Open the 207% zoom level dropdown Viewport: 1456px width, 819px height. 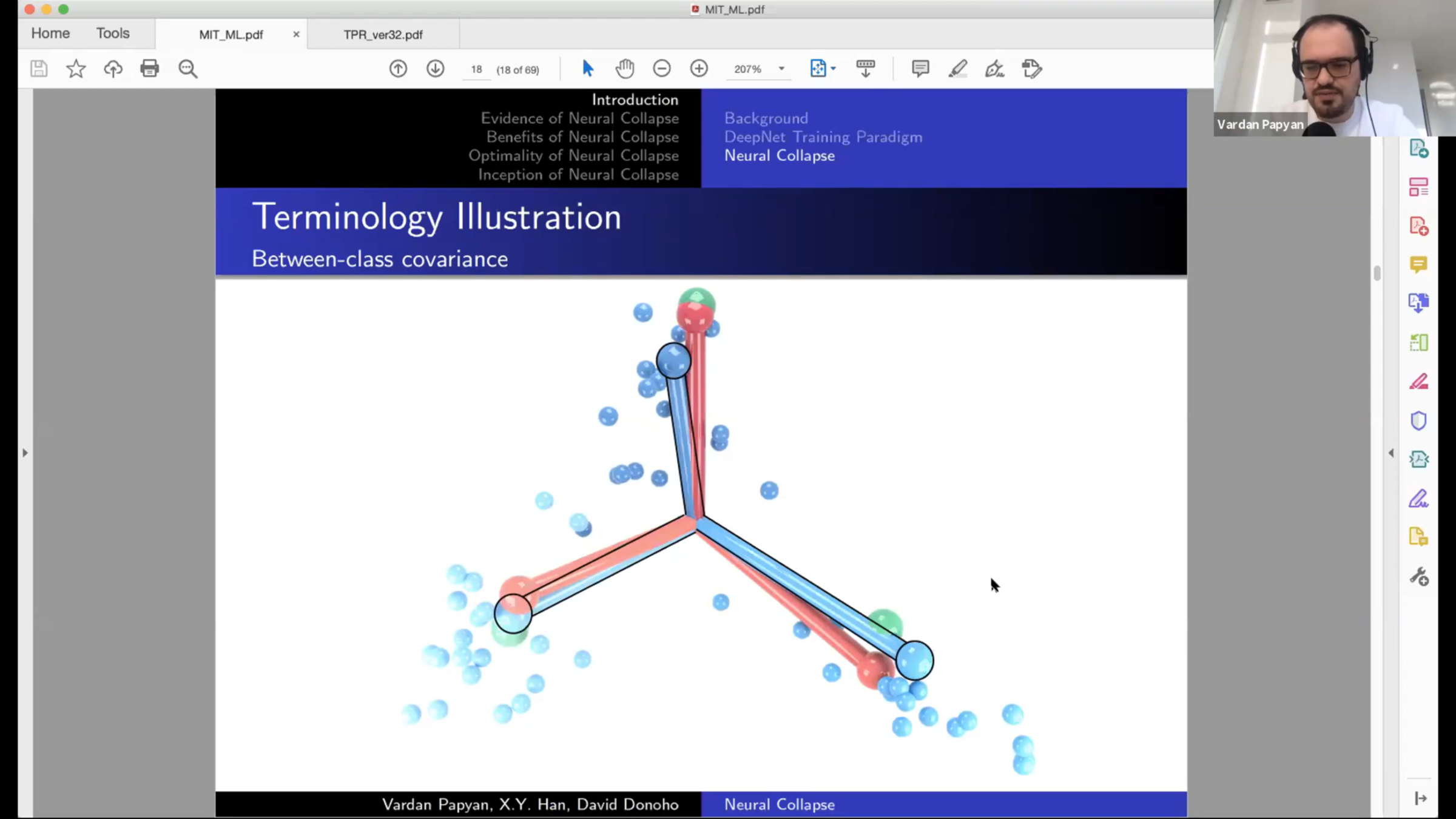pyautogui.click(x=781, y=69)
